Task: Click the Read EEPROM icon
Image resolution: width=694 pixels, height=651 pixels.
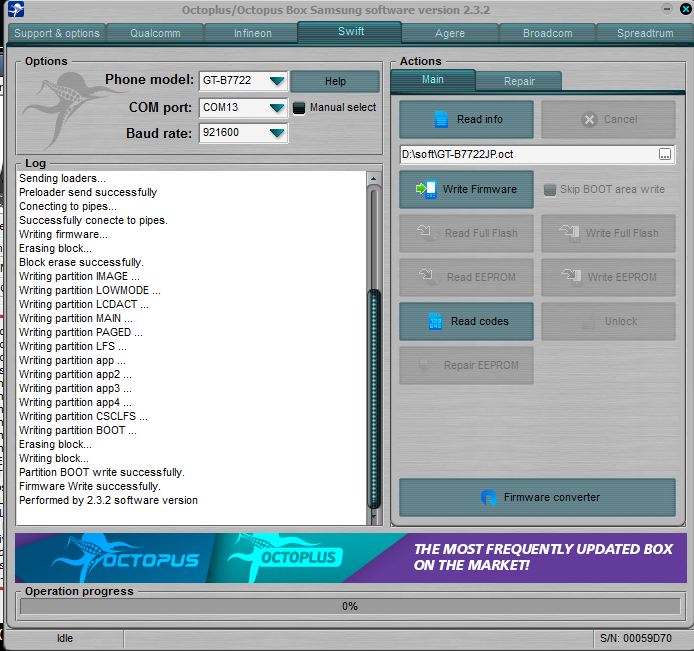Action: coord(428,277)
